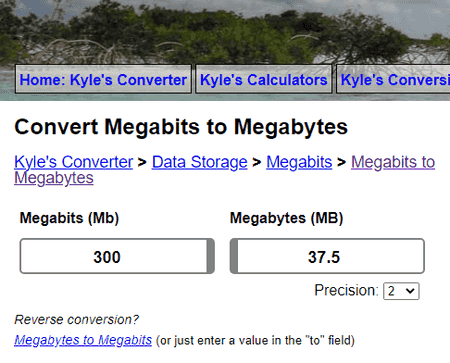Follow the Kyle's Converter breadcrumb link

coord(73,162)
